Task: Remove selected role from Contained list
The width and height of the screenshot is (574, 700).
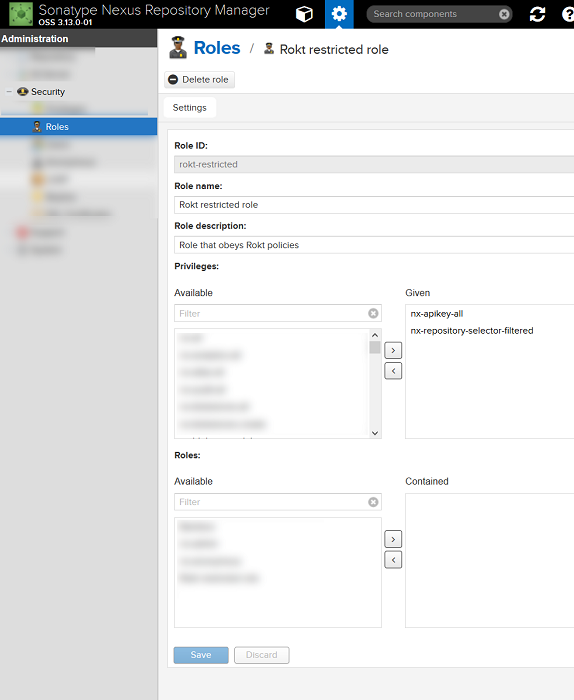Action: (x=393, y=560)
